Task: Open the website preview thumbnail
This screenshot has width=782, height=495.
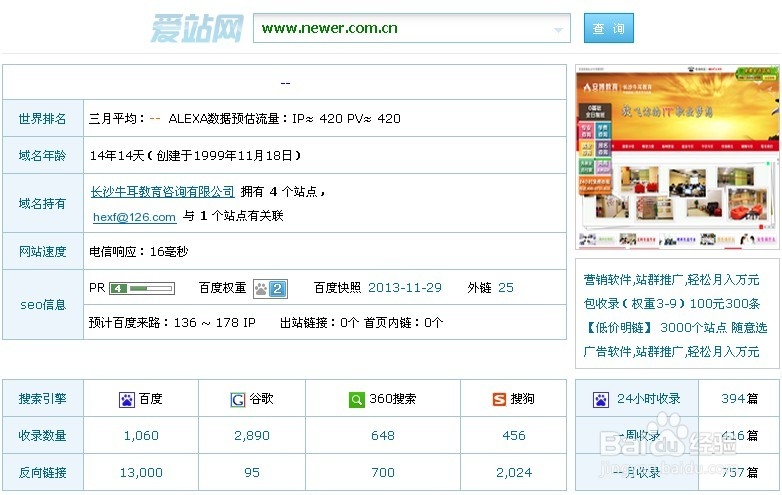Action: click(677, 157)
